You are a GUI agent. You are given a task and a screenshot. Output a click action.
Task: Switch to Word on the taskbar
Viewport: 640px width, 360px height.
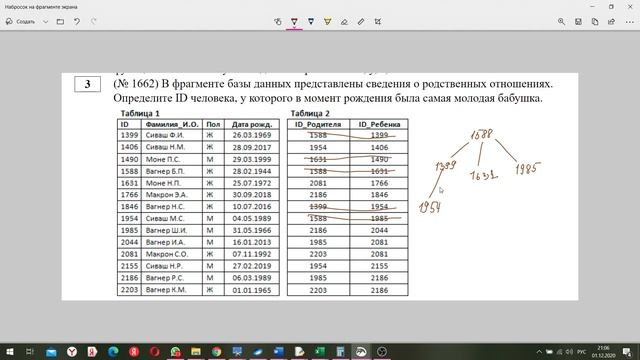click(278, 351)
